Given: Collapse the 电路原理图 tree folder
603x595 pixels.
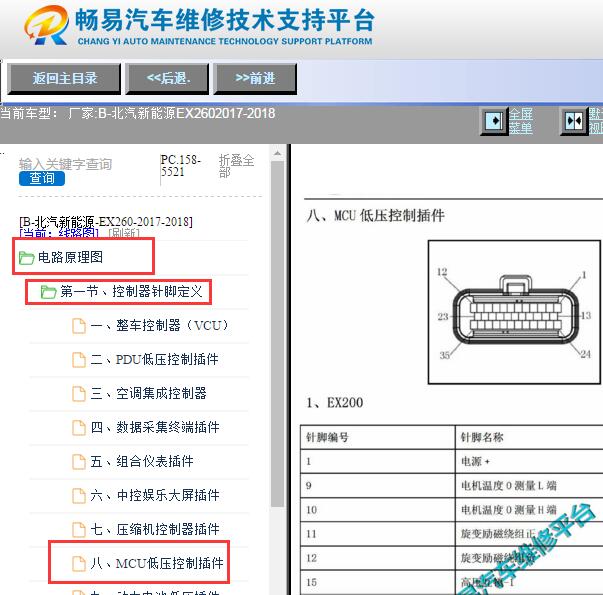Looking at the screenshot, I should point(70,257).
